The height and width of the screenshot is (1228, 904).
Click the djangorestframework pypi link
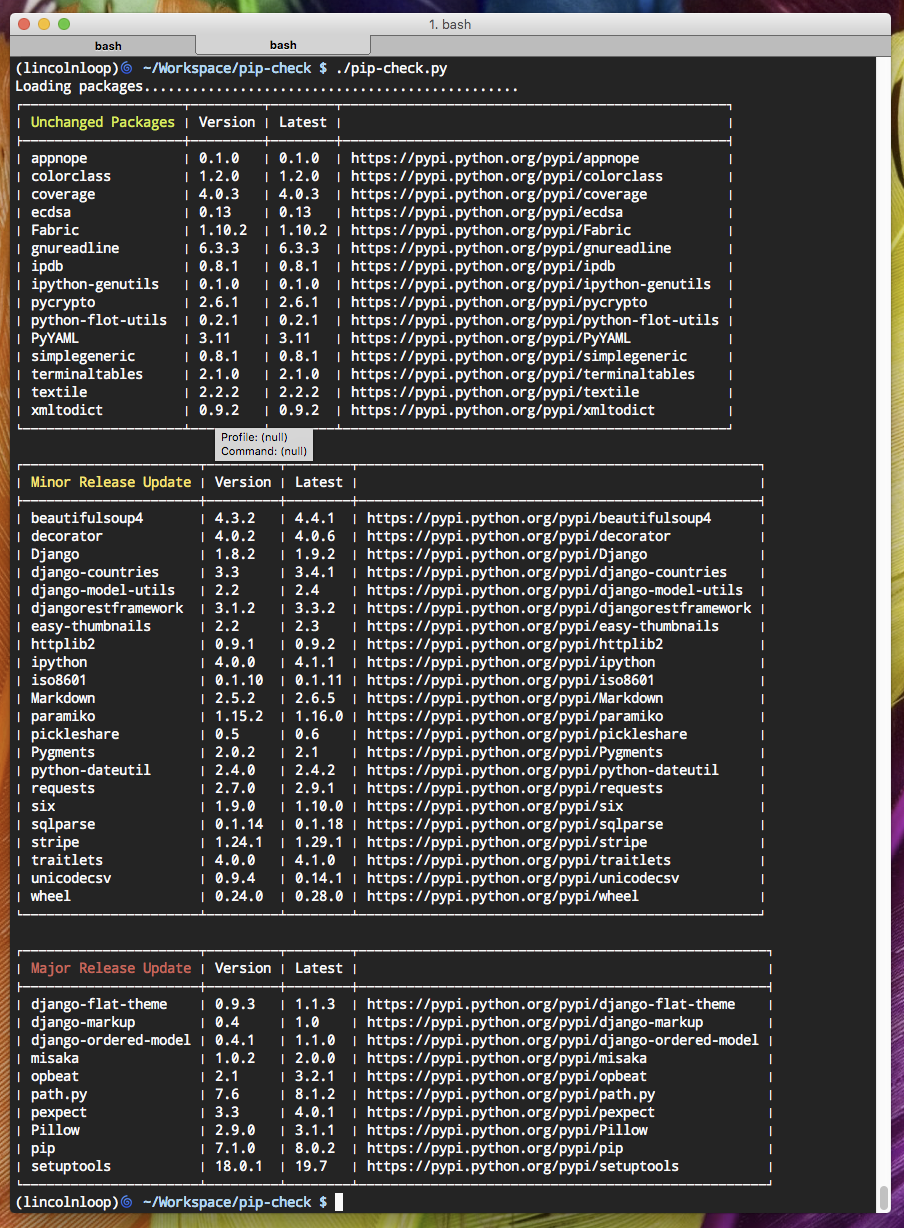[558, 608]
